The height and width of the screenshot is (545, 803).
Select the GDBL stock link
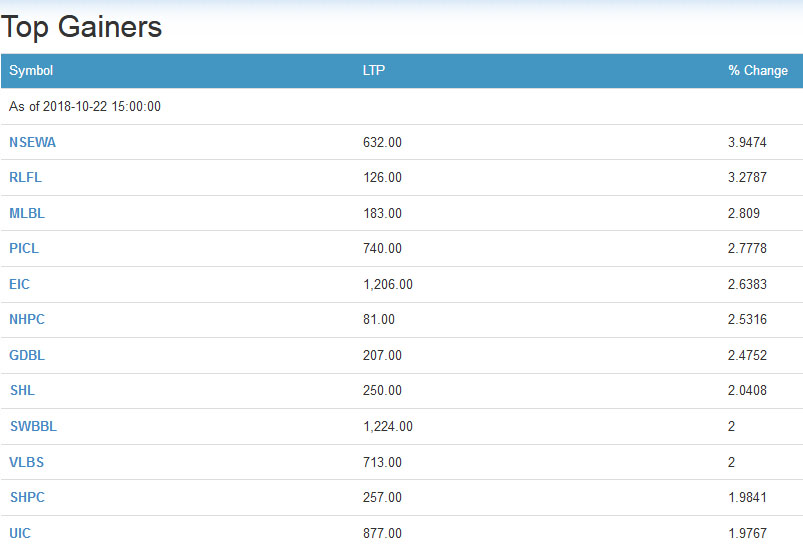pyautogui.click(x=27, y=355)
